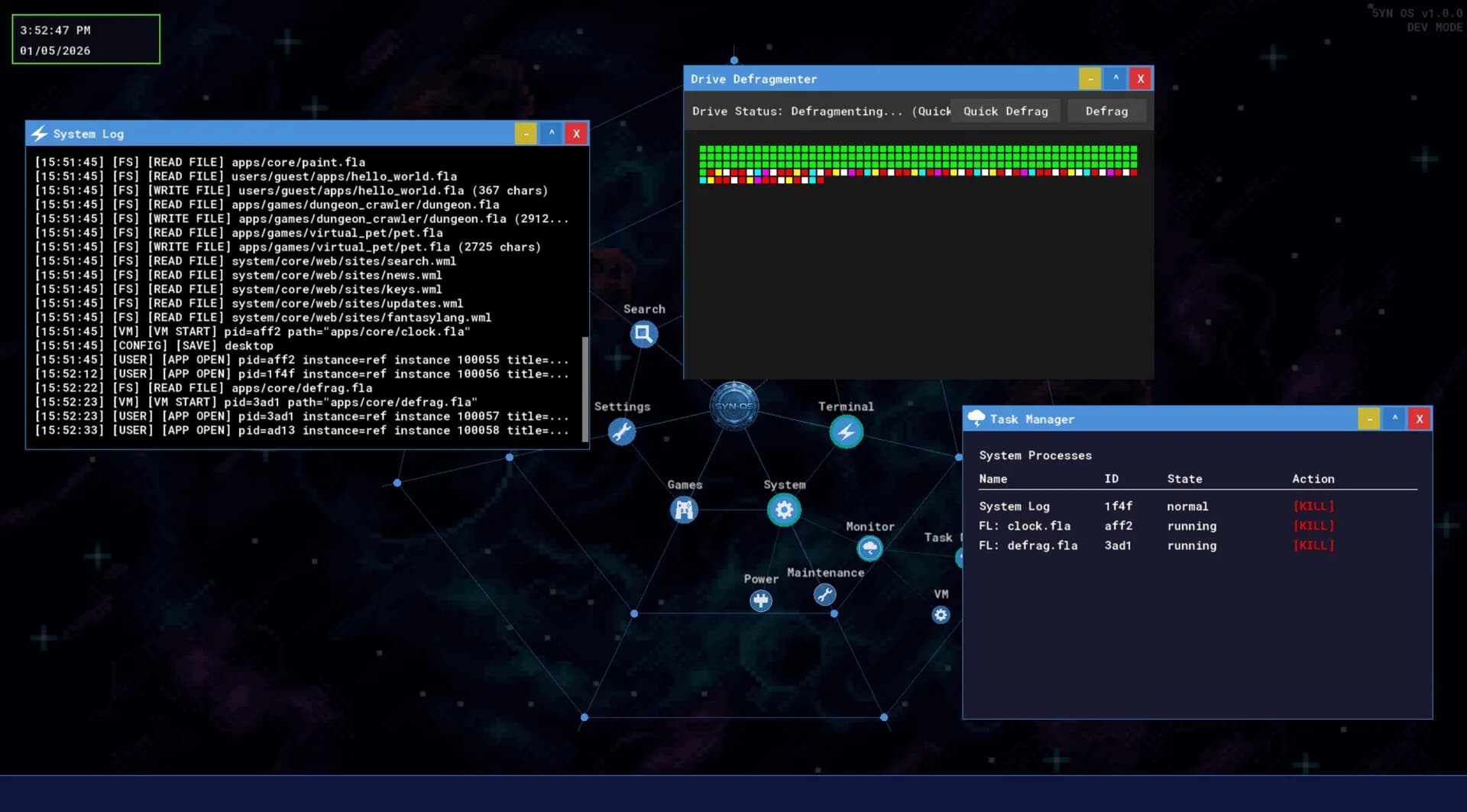Maximize the Drive Defragmenter window
Screen dimensions: 1467x812
pyautogui.click(x=1115, y=79)
